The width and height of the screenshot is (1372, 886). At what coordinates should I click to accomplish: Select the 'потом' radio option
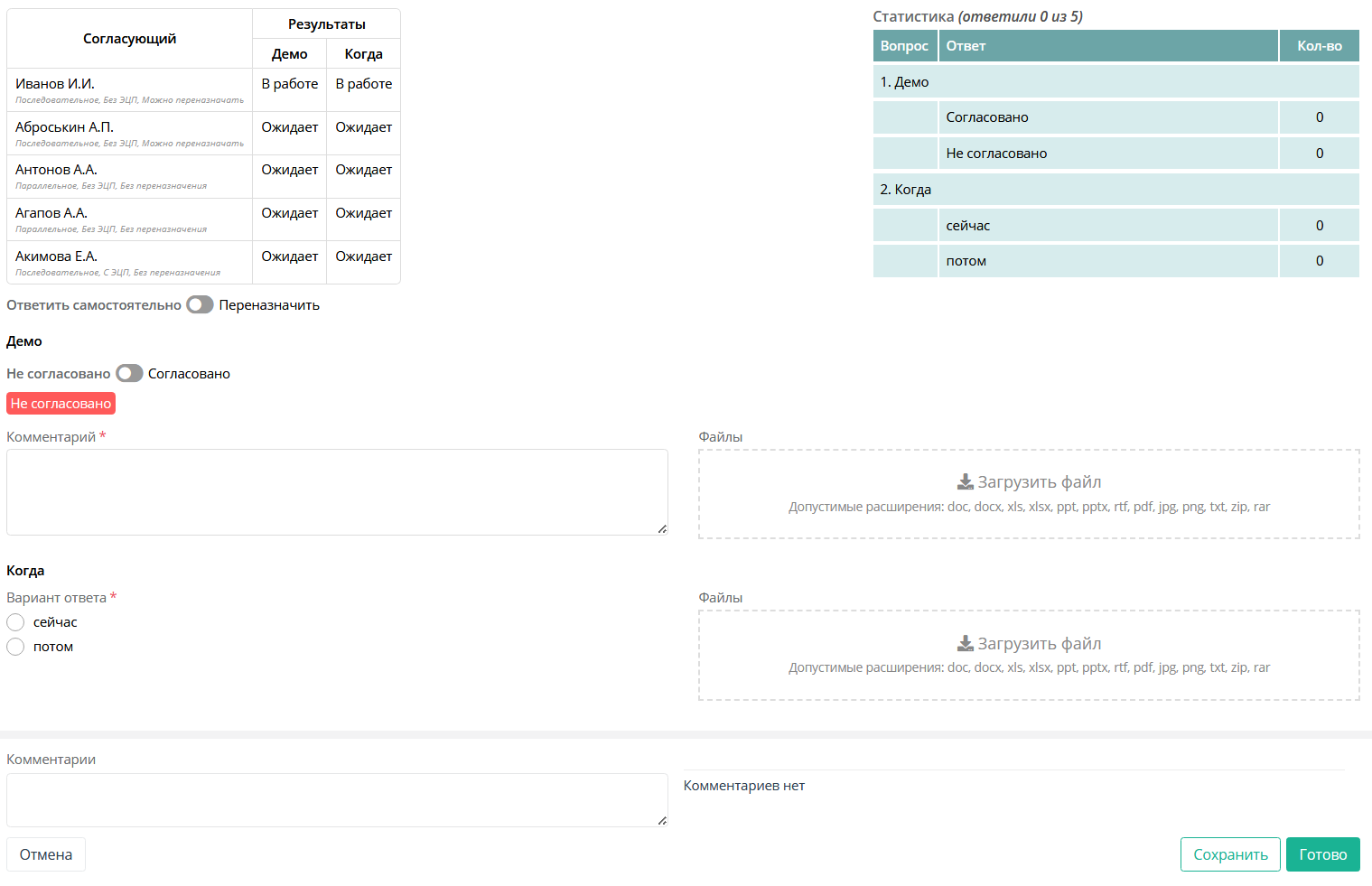point(15,647)
